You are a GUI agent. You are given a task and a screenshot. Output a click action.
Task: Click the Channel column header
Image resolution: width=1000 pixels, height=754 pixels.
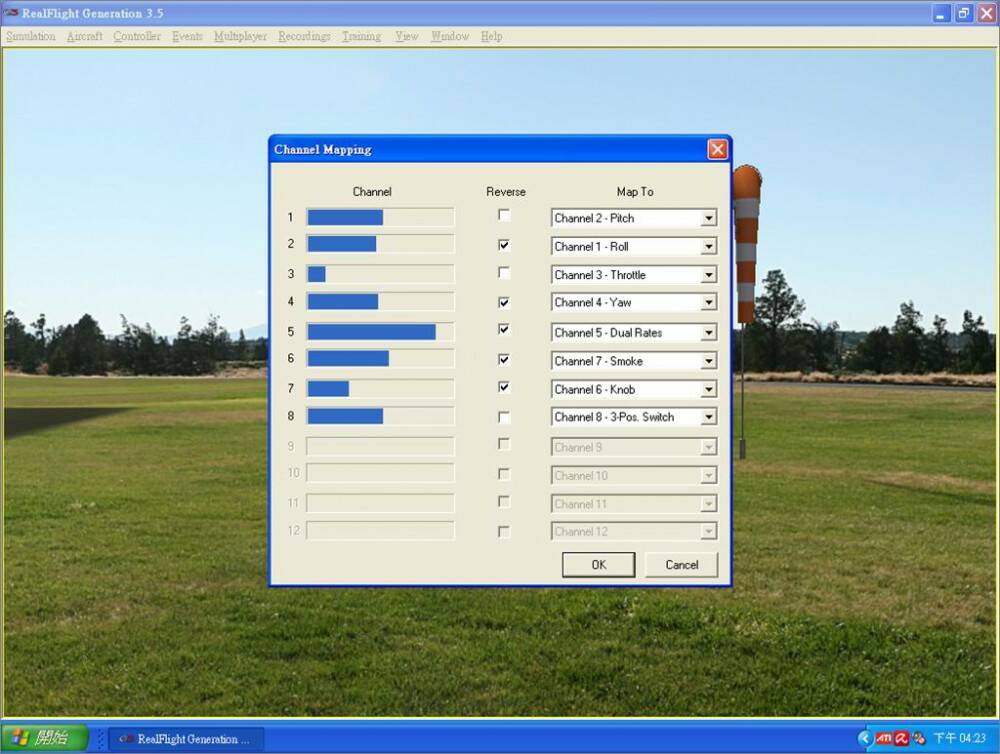pos(372,191)
